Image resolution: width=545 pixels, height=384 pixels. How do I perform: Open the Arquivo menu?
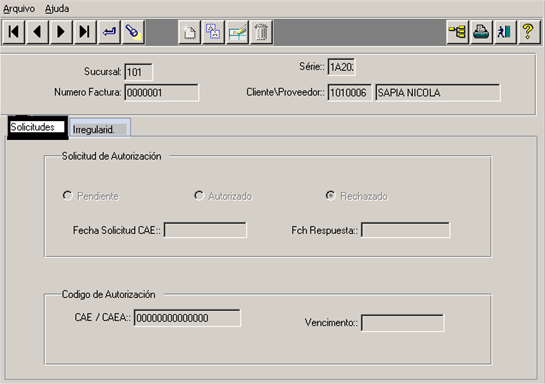pyautogui.click(x=19, y=9)
